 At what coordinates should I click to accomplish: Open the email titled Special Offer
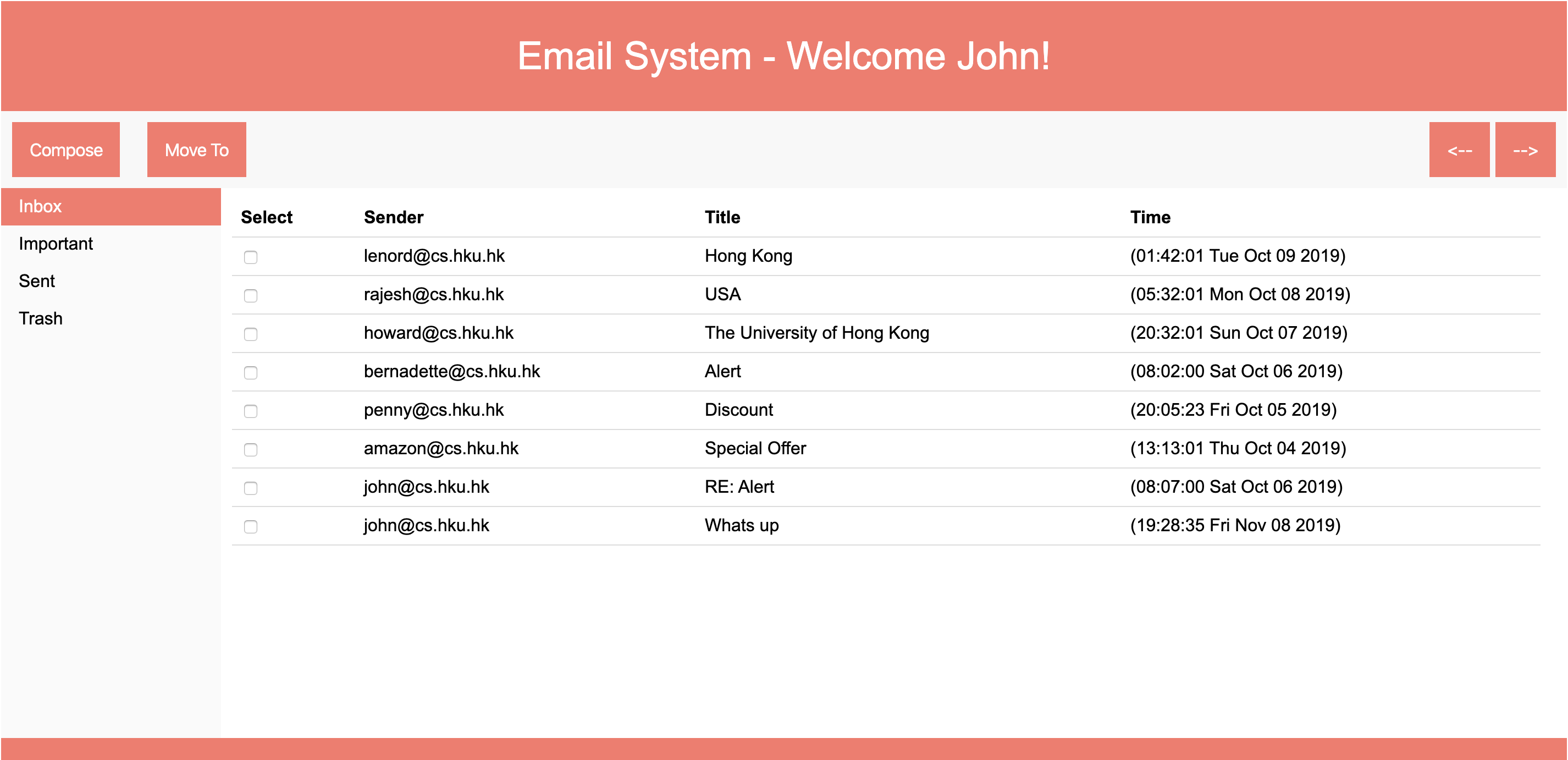(755, 448)
